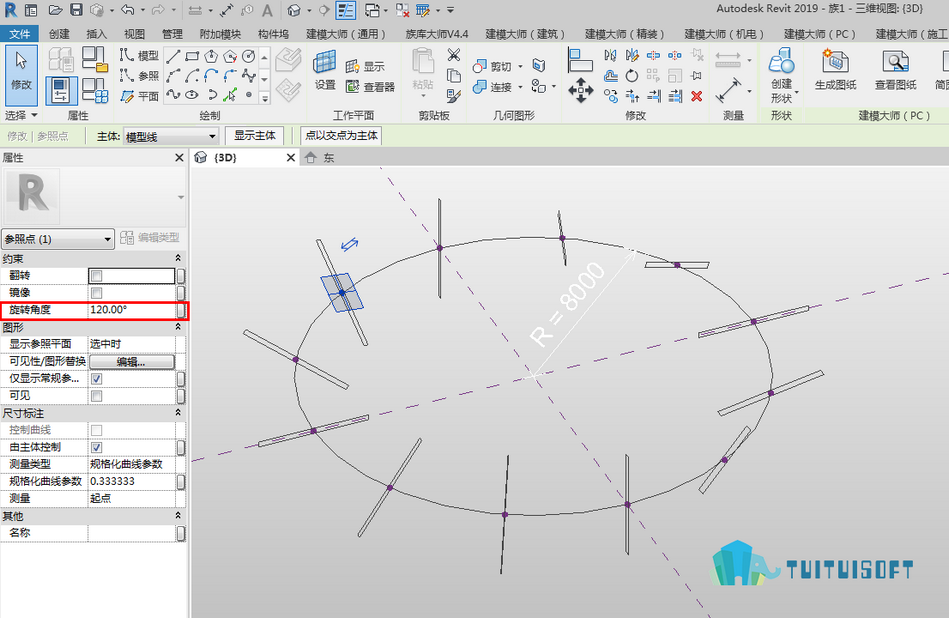Undo the last action
Viewport: 949px width, 618px height.
point(127,10)
